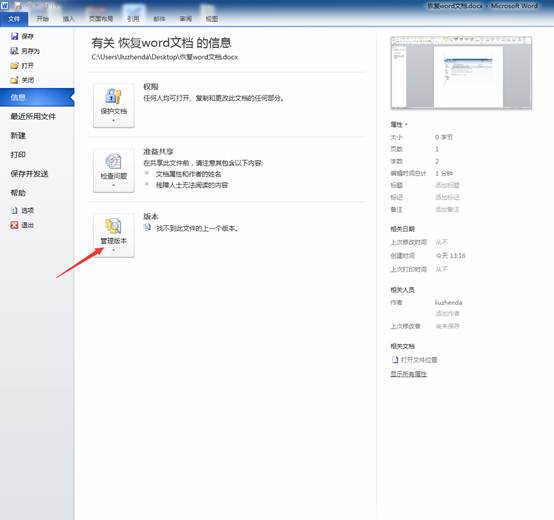The width and height of the screenshot is (554, 520).
Task: Select 信息 (Info) in the backstage menu
Action: (x=37, y=97)
